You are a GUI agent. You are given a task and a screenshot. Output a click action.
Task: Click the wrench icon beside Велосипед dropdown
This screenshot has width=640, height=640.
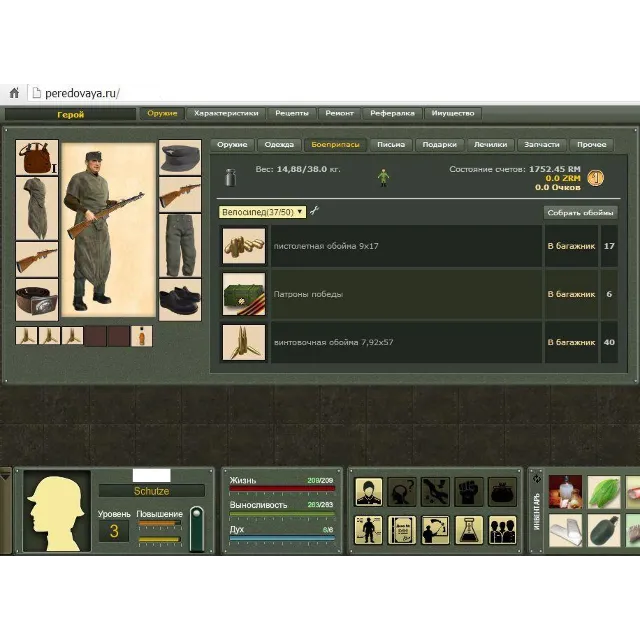pos(314,211)
